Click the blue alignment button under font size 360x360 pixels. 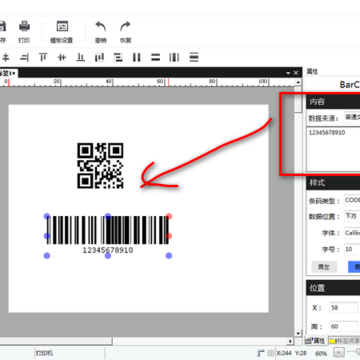point(354,267)
